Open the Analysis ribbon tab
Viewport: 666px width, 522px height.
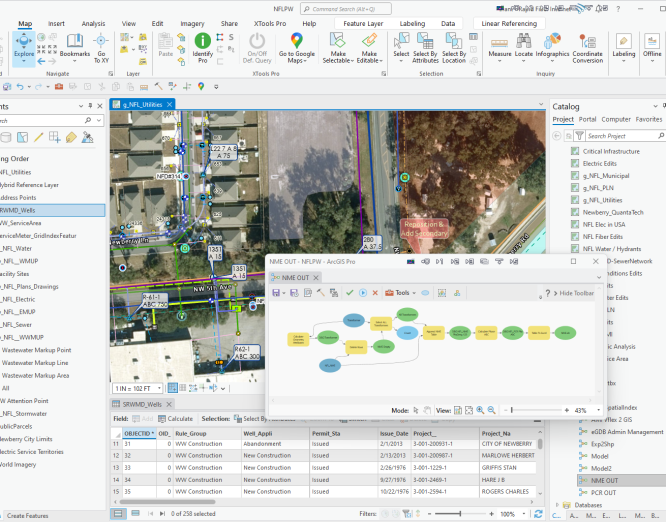93,24
